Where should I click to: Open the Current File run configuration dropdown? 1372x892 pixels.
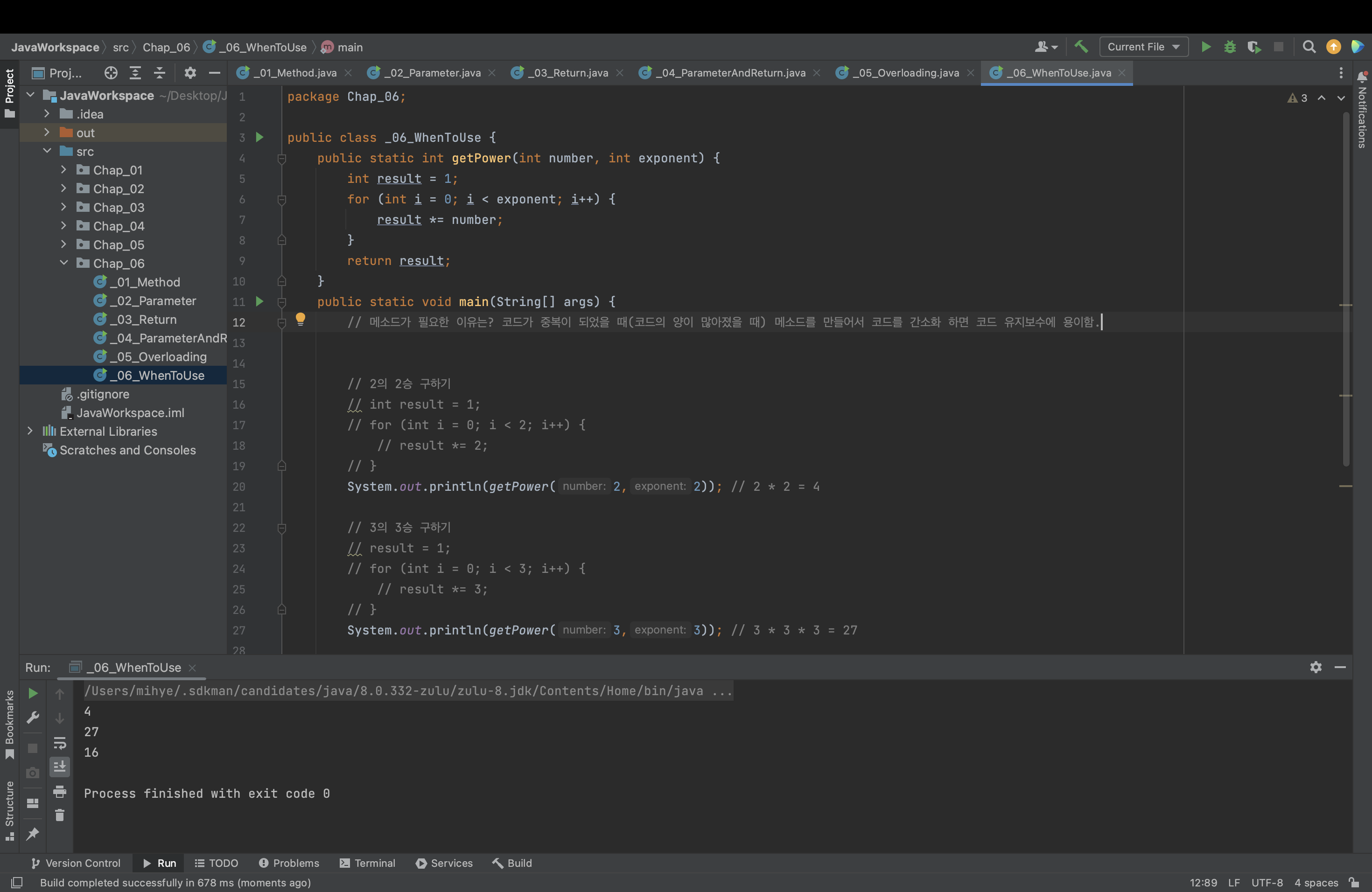tap(1143, 47)
